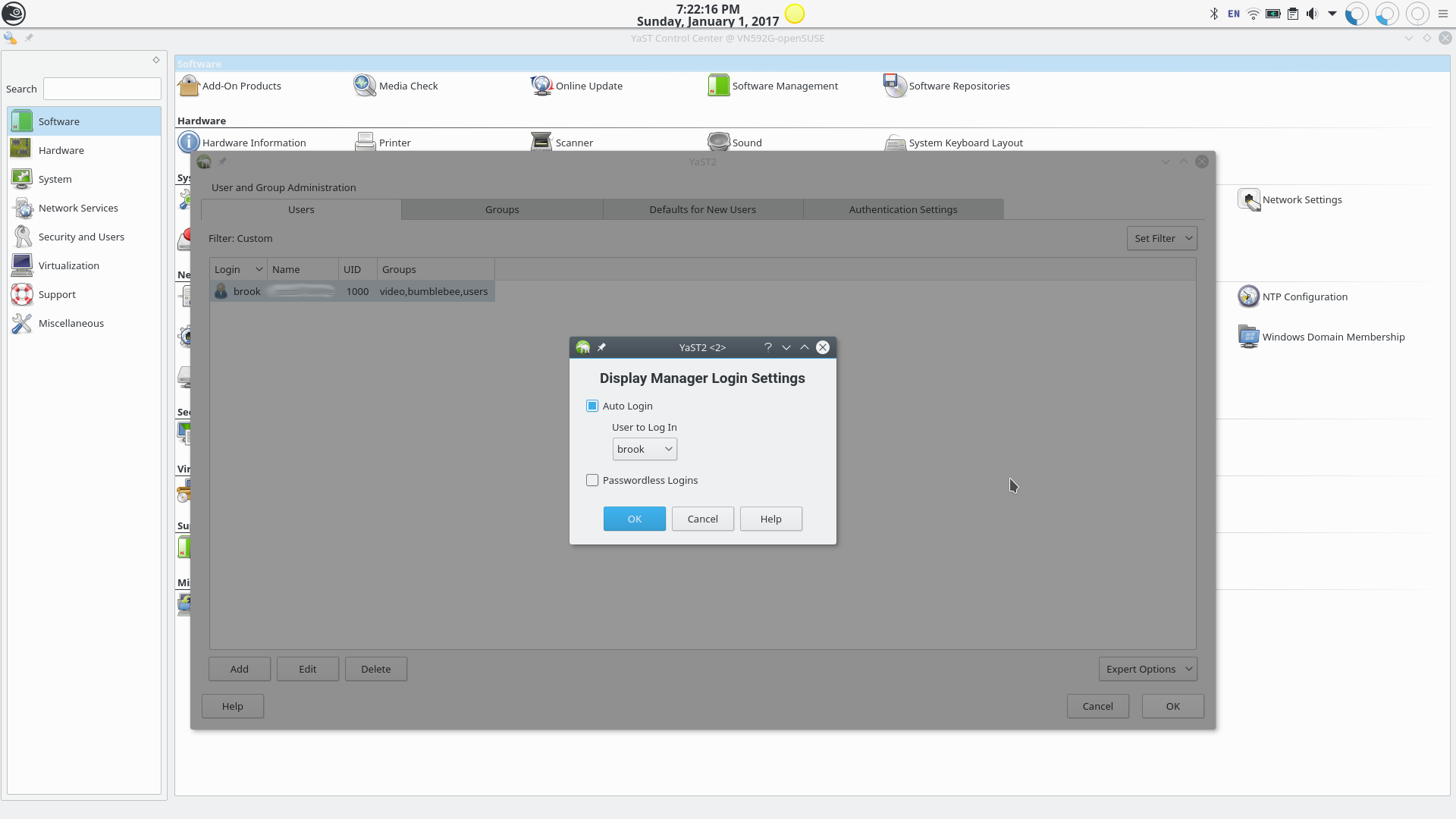Click the YaST search field
Image resolution: width=1456 pixels, height=819 pixels.
pyautogui.click(x=102, y=89)
